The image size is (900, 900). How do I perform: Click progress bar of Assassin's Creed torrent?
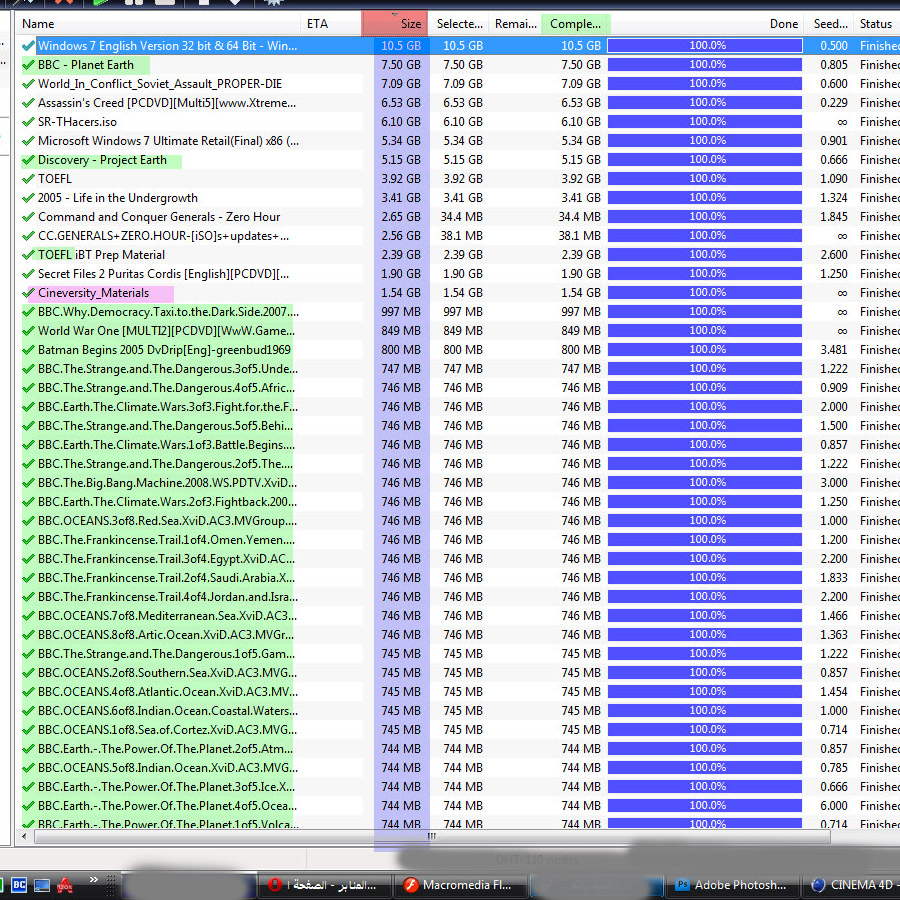(705, 103)
